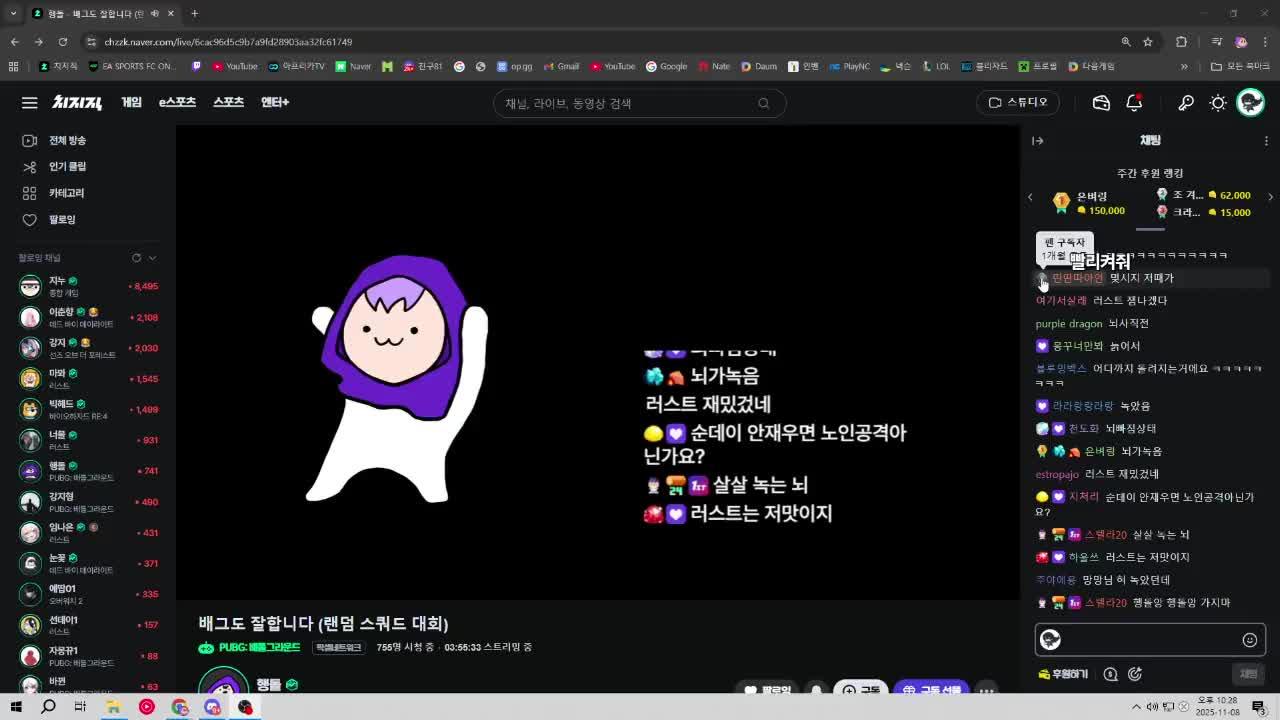The height and width of the screenshot is (720, 1280).
Task: Refresh the 팔로잉 채널 list in the sidebar
Action: pos(137,257)
